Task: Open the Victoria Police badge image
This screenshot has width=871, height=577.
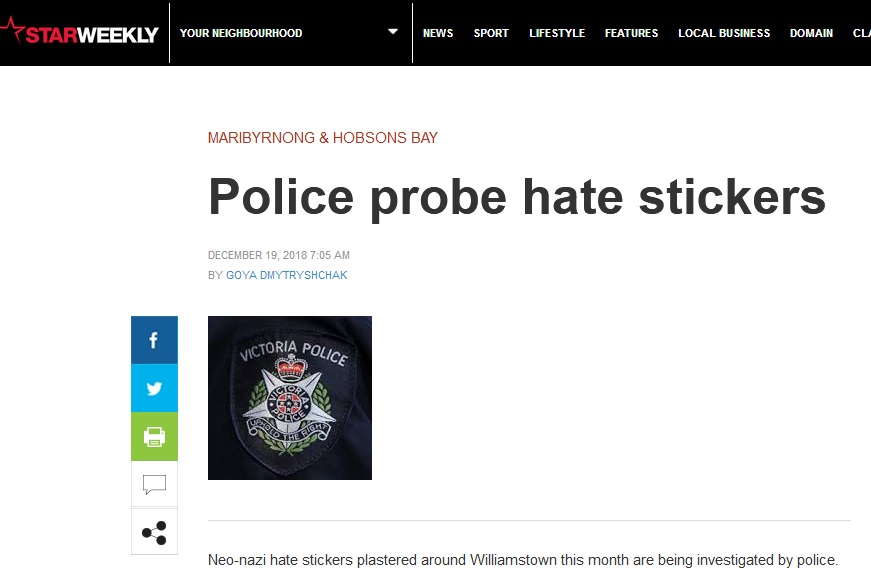Action: point(290,398)
